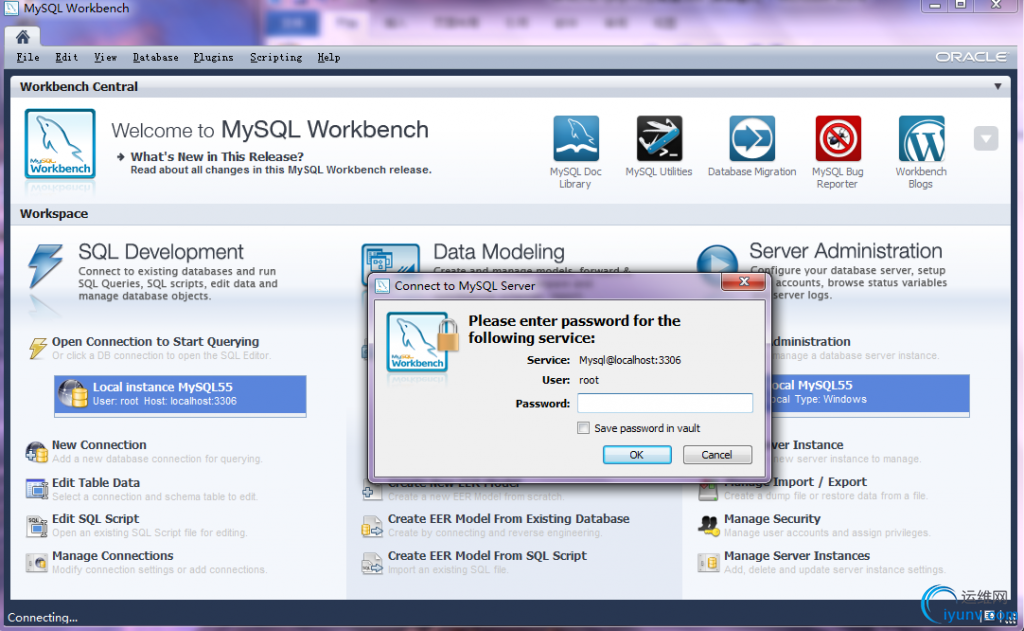Click the MySQL Workbench dolphin logo
Image resolution: width=1024 pixels, height=631 pixels.
tap(60, 144)
